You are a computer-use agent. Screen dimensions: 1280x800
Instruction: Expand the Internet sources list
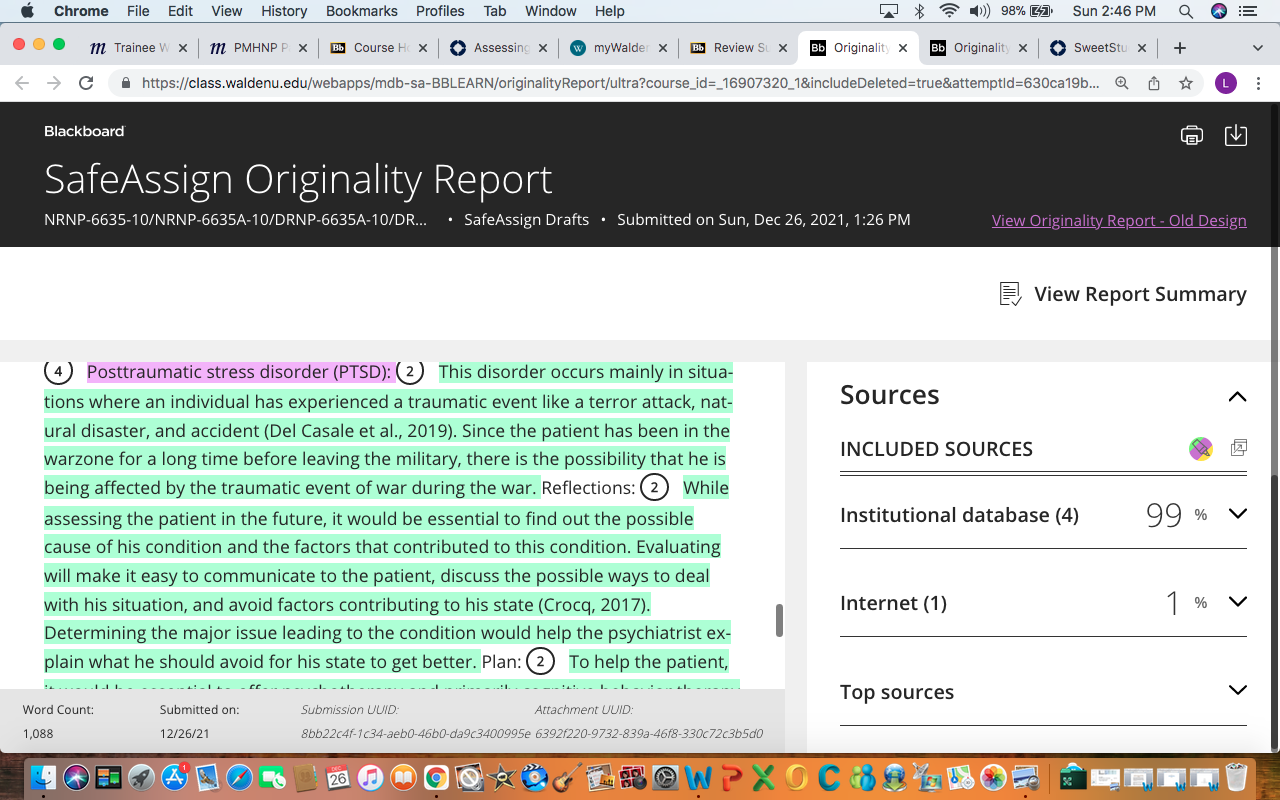tap(1237, 602)
